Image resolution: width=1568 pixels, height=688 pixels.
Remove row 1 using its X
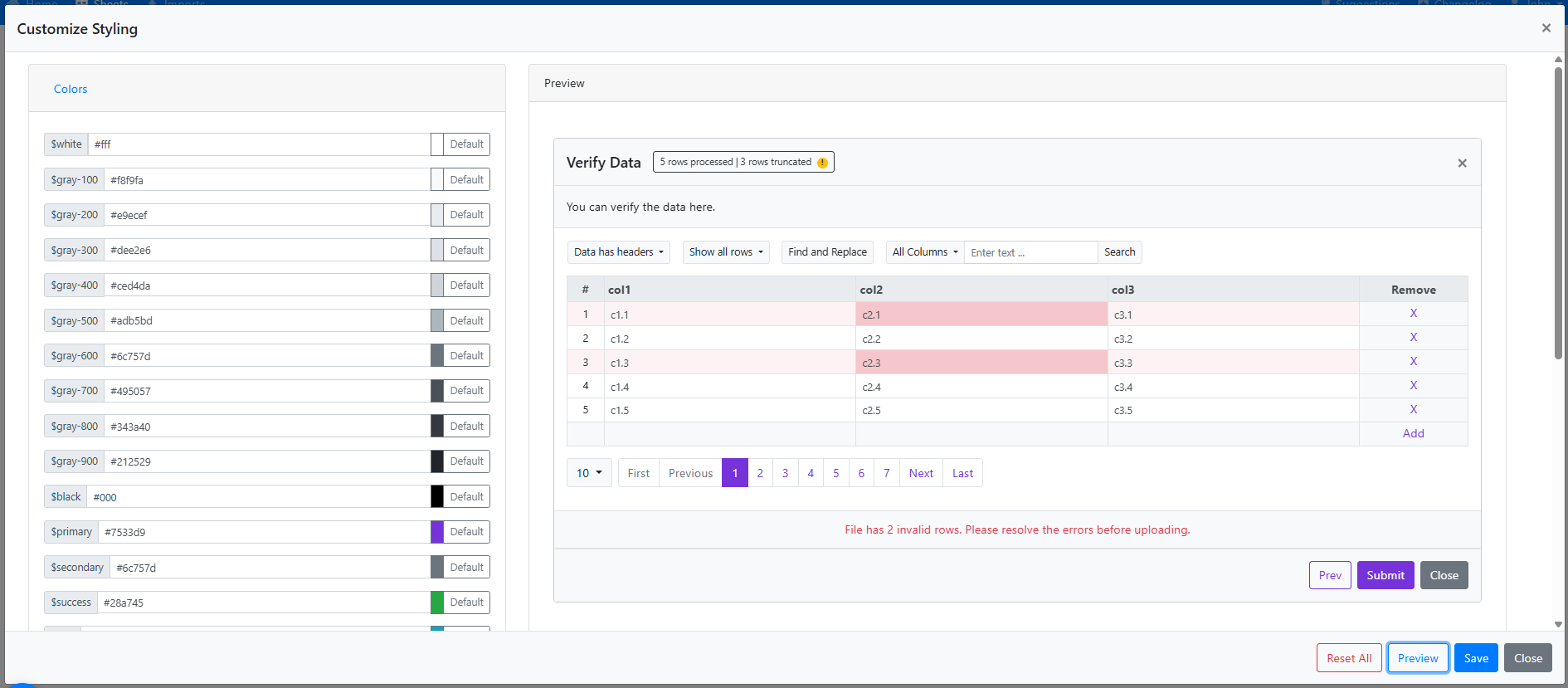click(x=1413, y=314)
